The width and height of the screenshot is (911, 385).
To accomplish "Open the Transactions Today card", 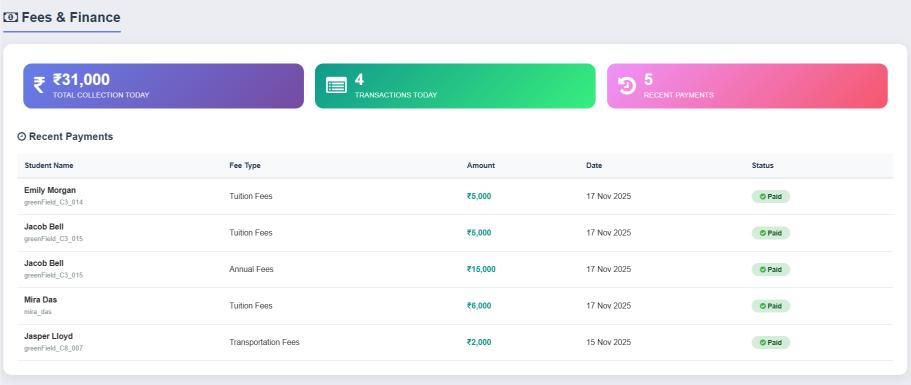I will (x=455, y=86).
